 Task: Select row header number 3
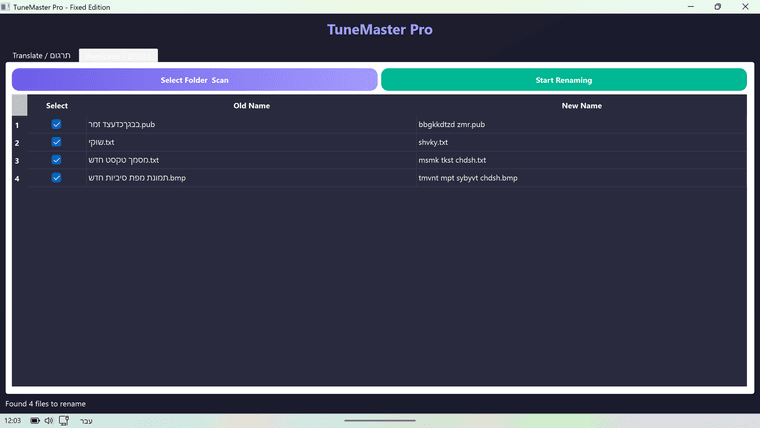pyautogui.click(x=18, y=160)
